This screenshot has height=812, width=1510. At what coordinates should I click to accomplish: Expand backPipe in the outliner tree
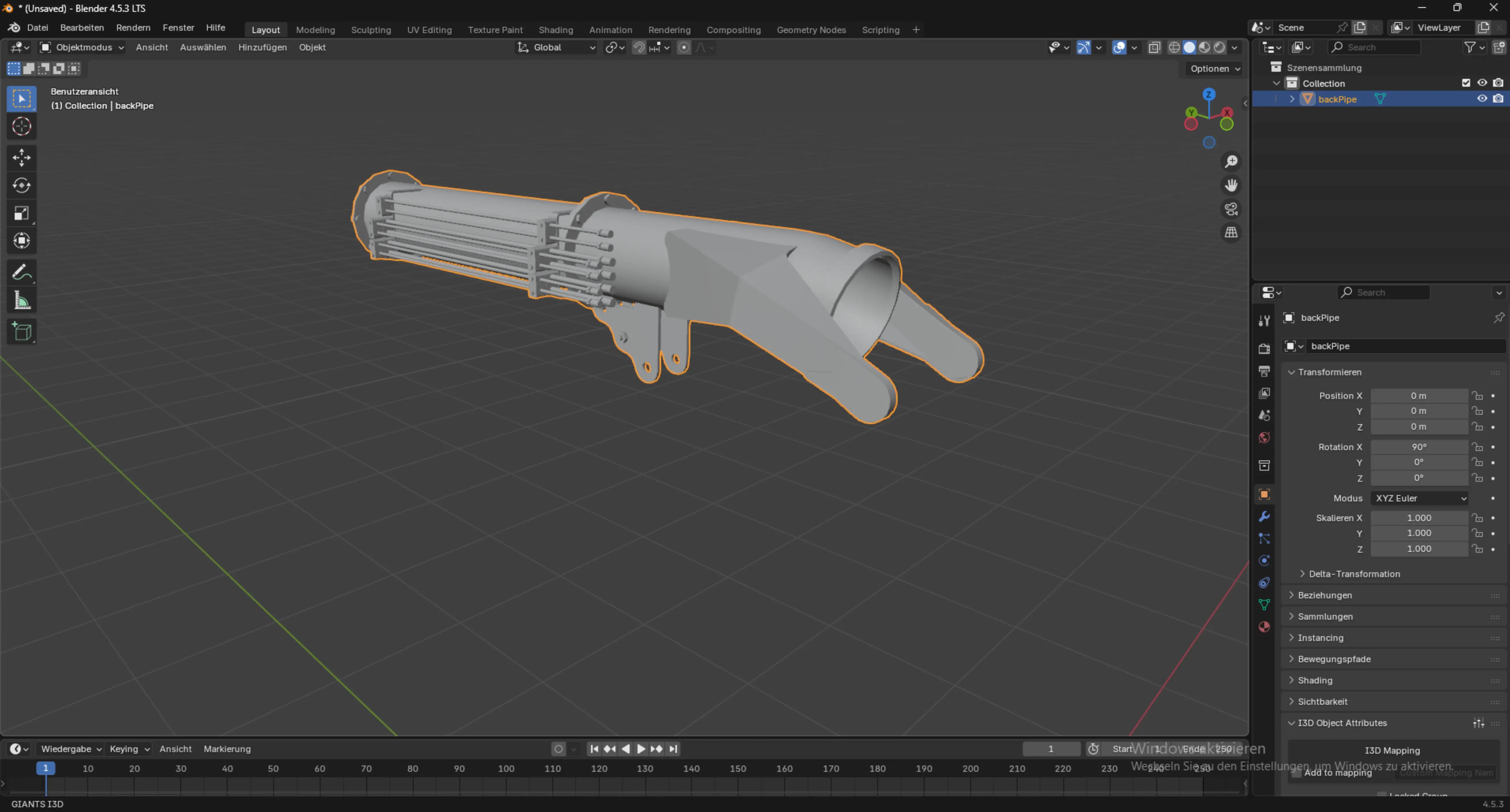(1292, 99)
